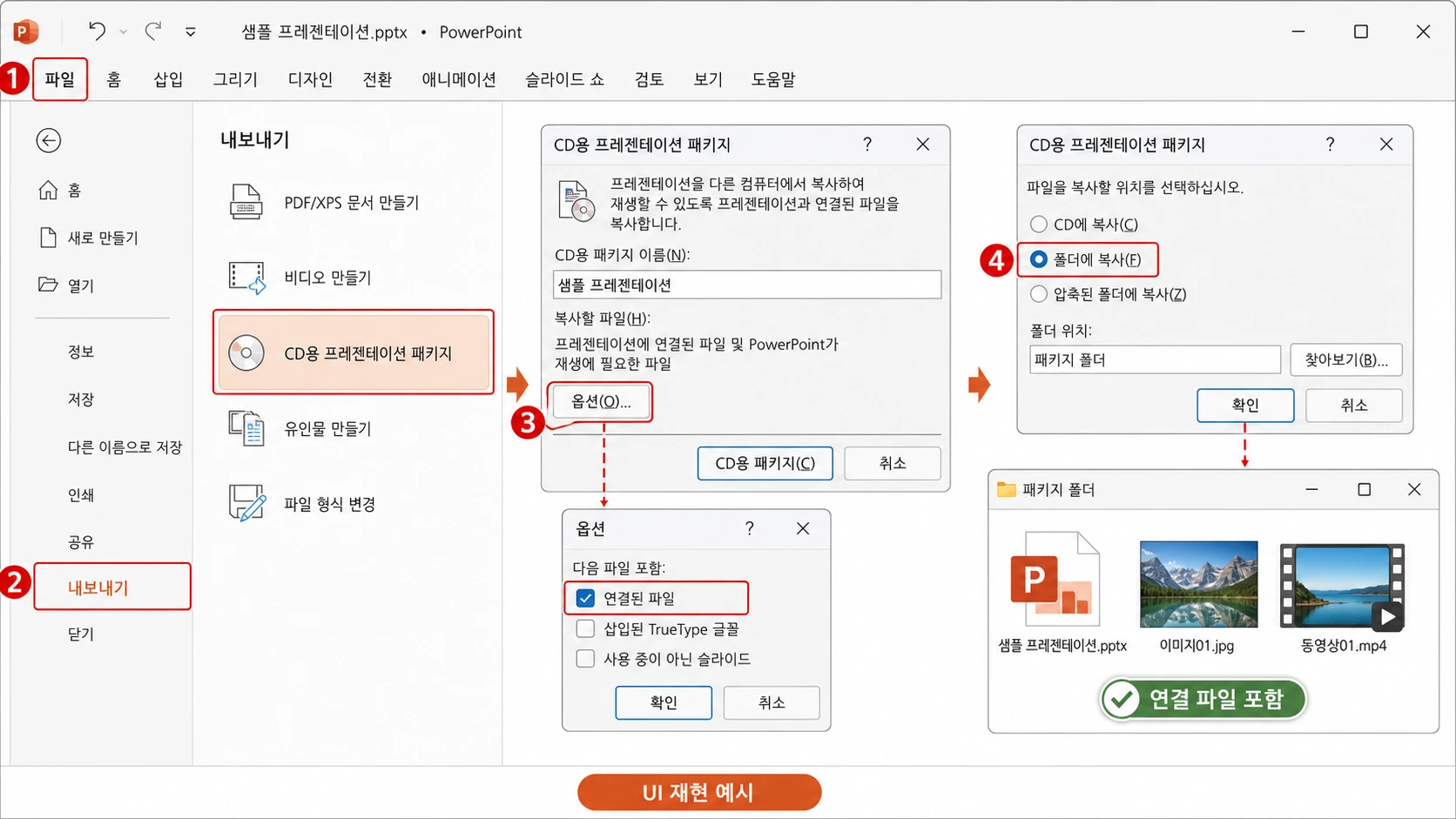This screenshot has height=819, width=1456.
Task: Click help icon in copy-location dialog
Action: click(1330, 144)
